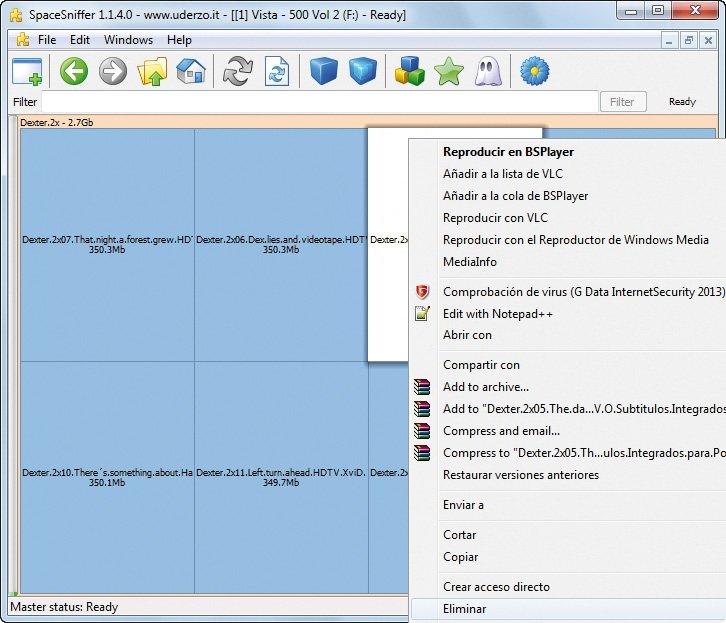Click the Filter button
Viewport: 726px width, 623px height.
coord(623,102)
